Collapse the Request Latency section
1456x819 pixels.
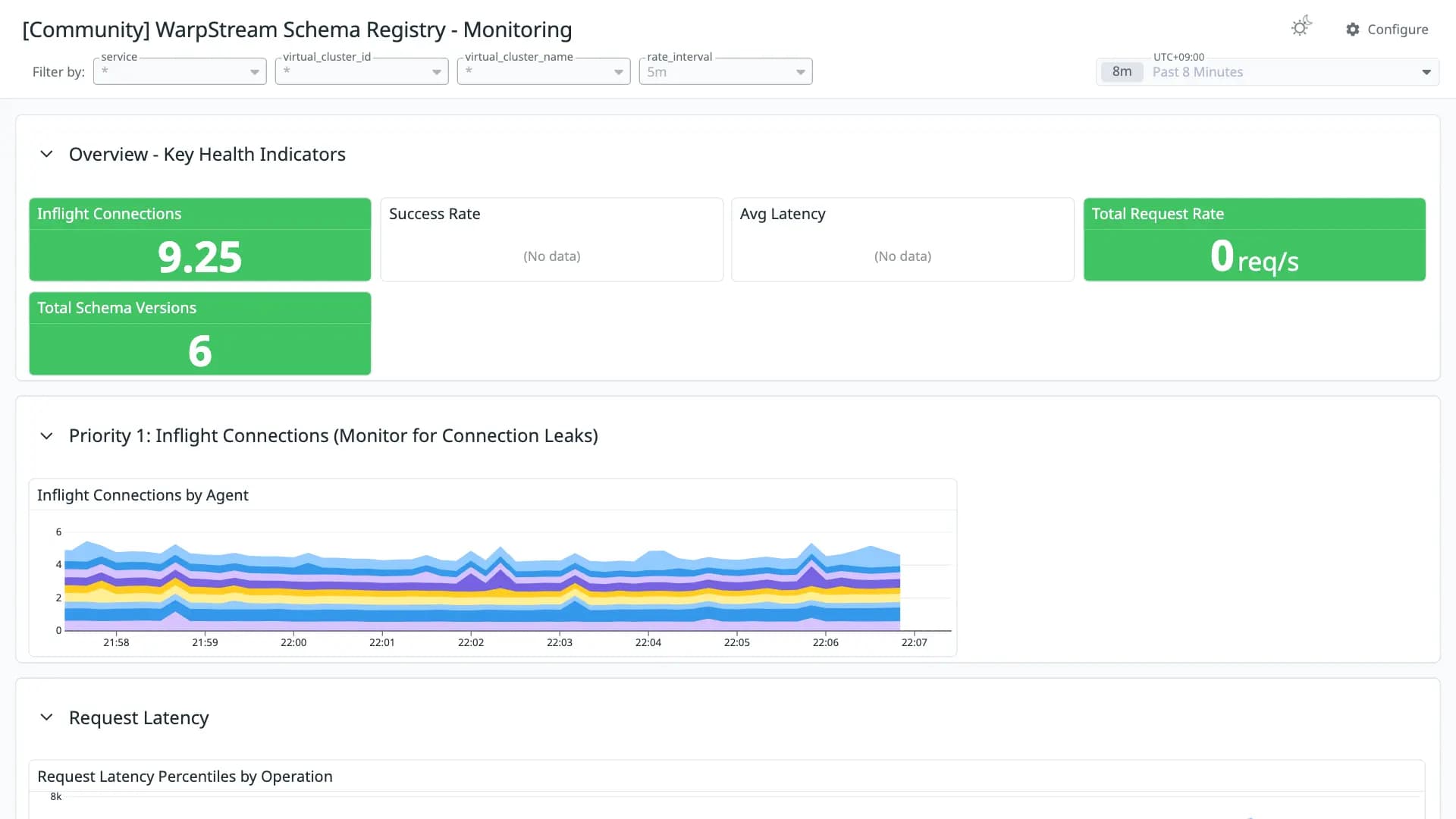tap(46, 717)
